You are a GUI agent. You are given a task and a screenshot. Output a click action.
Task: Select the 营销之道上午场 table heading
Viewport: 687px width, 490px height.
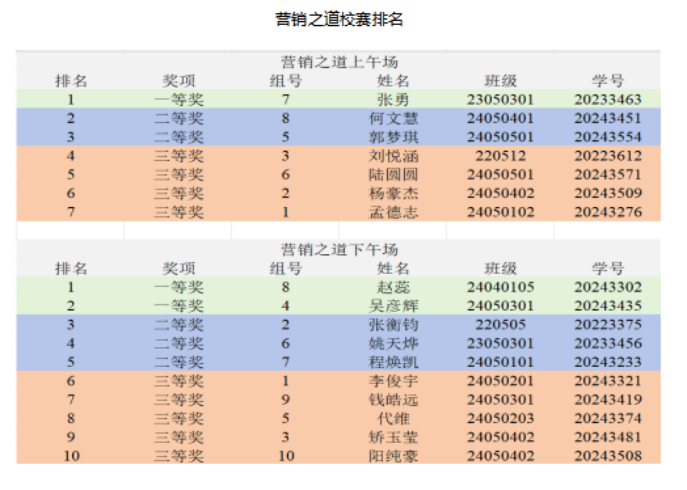tap(339, 62)
